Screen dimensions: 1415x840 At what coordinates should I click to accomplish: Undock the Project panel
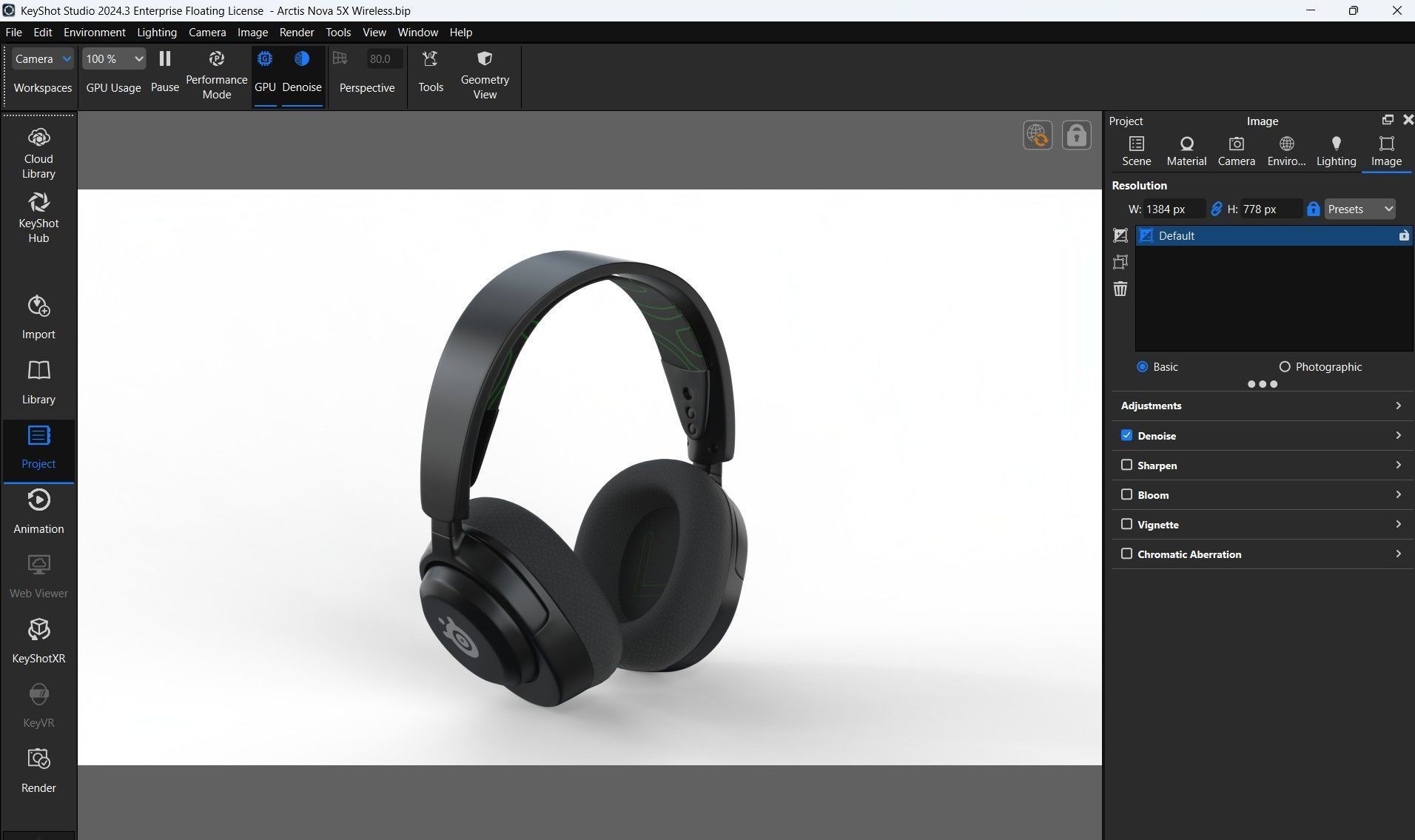(x=1388, y=120)
